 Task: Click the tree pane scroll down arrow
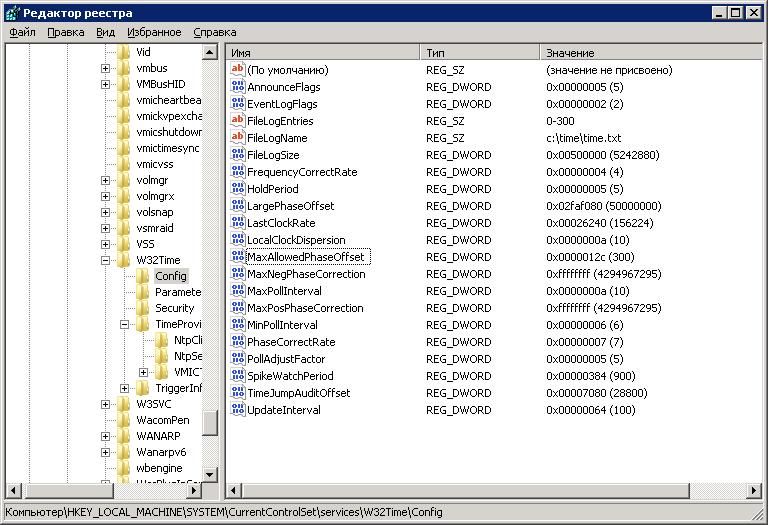tap(210, 474)
